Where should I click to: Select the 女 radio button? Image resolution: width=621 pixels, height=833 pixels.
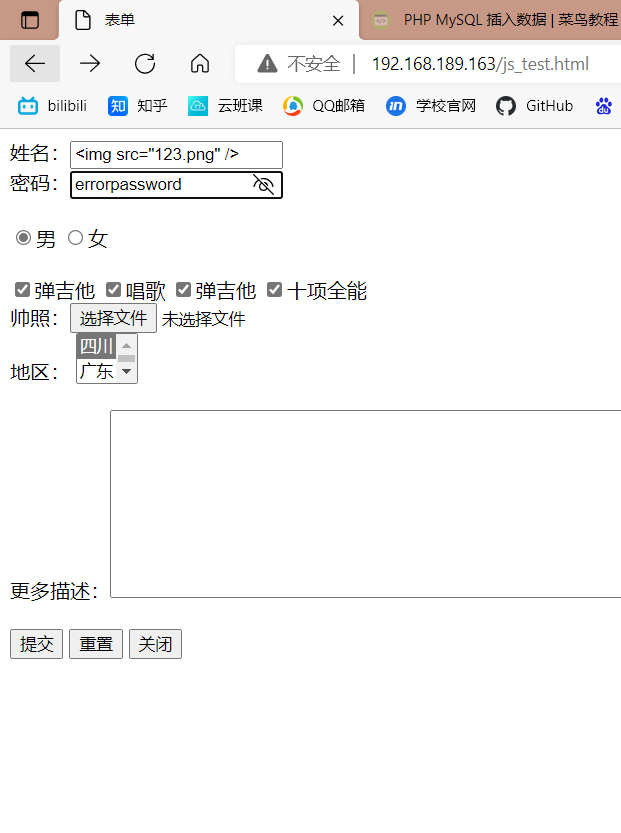[x=75, y=237]
